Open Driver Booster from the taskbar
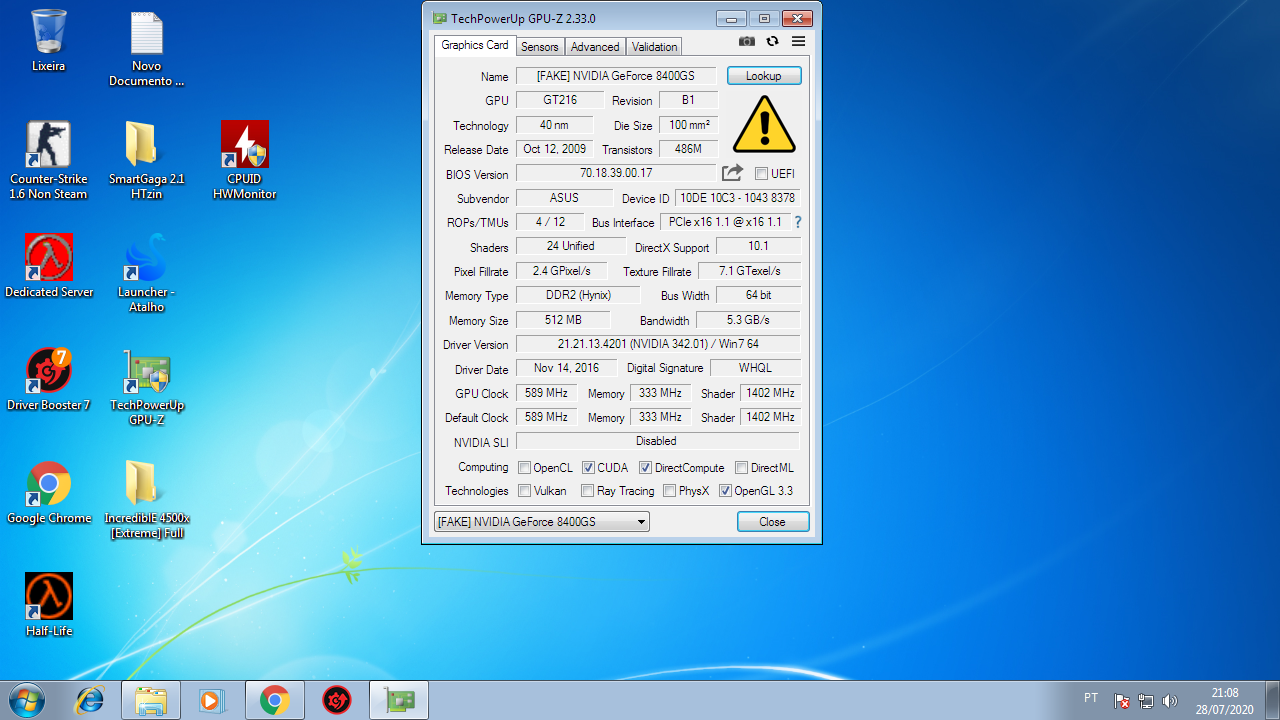The image size is (1280, 720). [x=337, y=701]
